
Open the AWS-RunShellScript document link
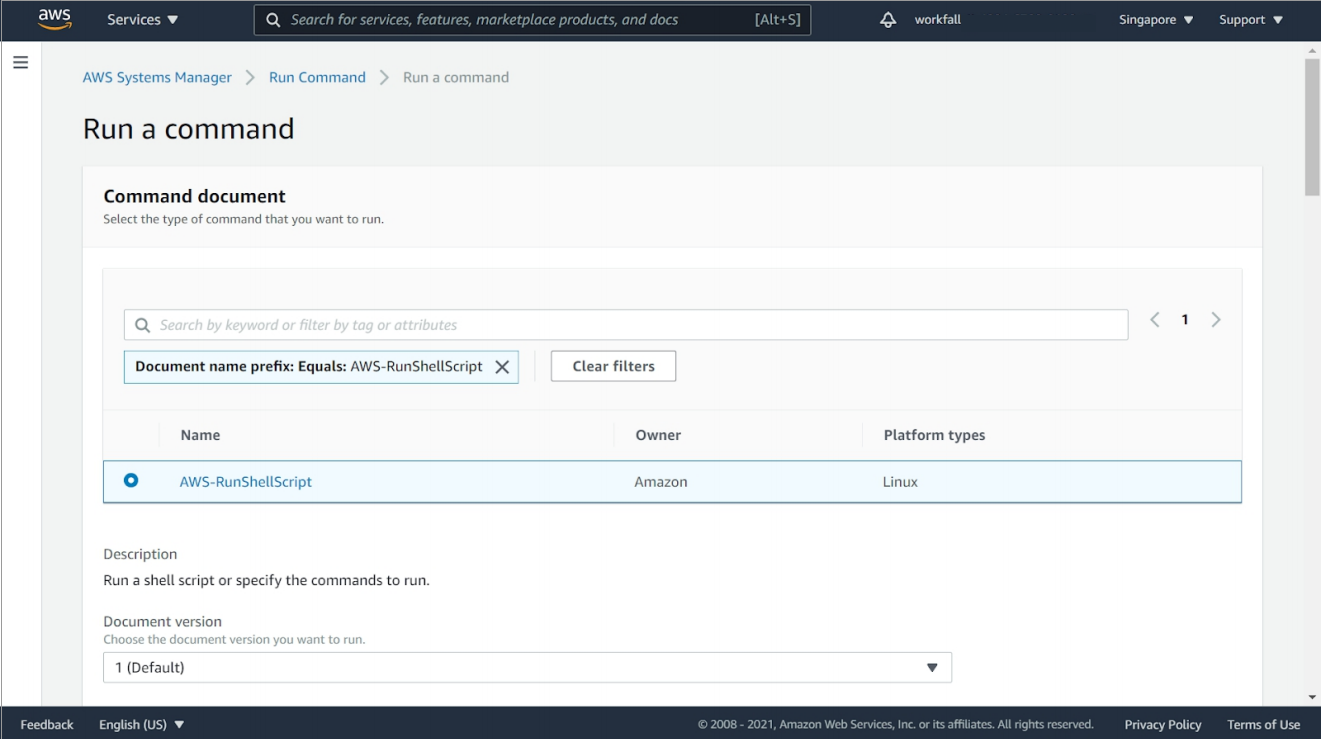(246, 482)
